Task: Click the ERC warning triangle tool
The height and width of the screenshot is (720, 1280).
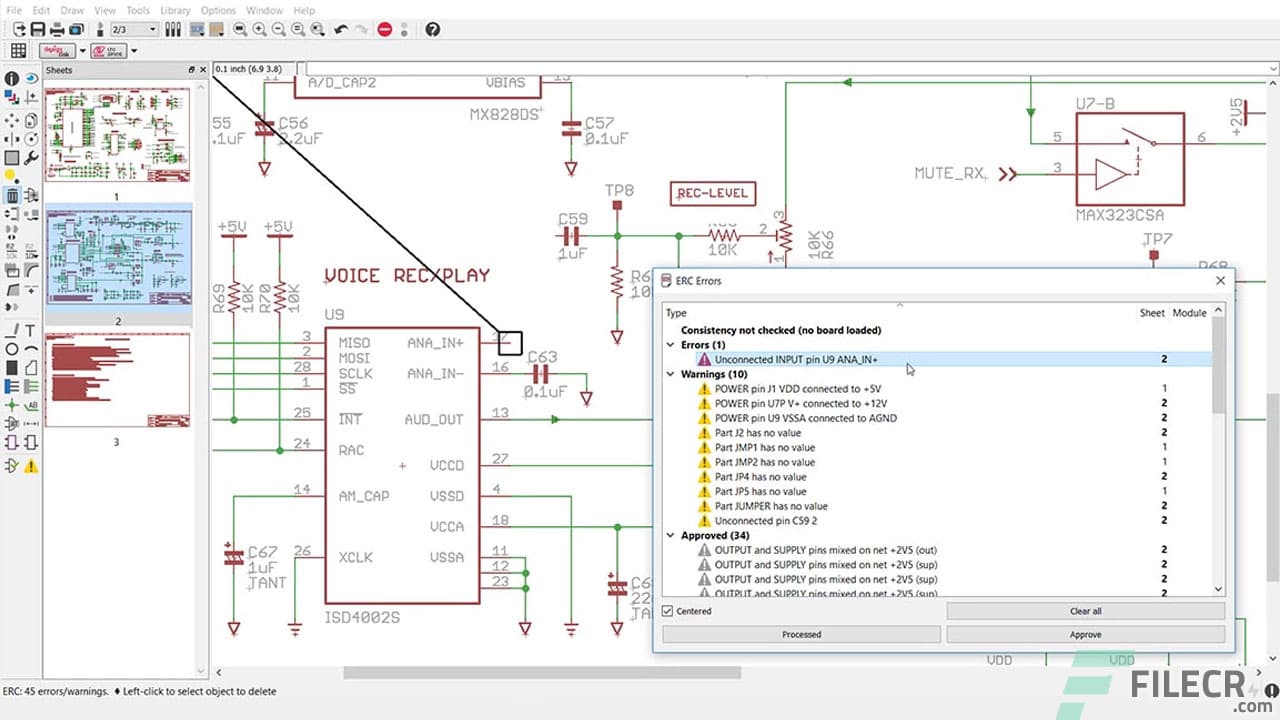Action: [x=30, y=466]
